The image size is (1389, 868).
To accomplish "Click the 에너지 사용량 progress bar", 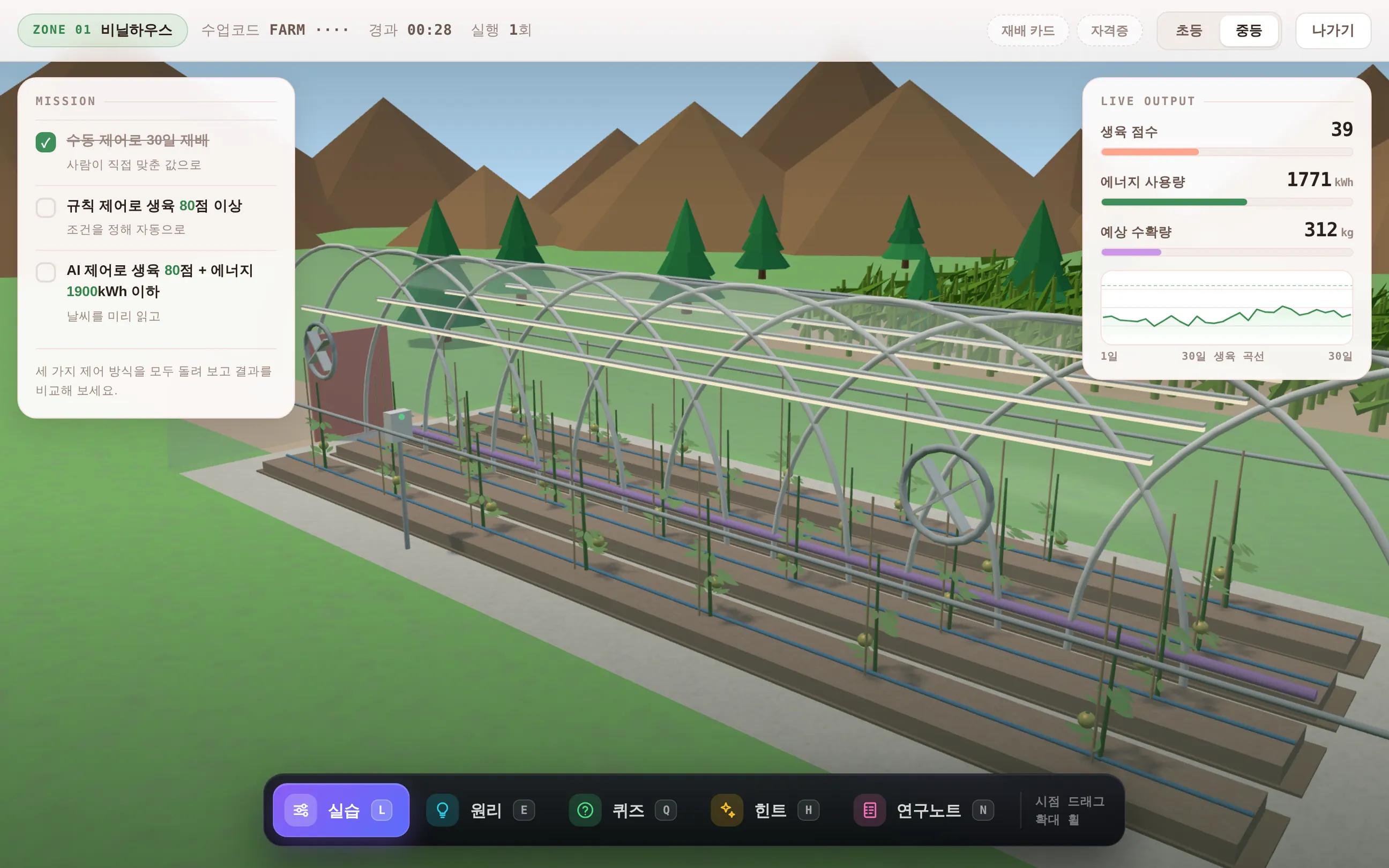I will (x=1227, y=202).
